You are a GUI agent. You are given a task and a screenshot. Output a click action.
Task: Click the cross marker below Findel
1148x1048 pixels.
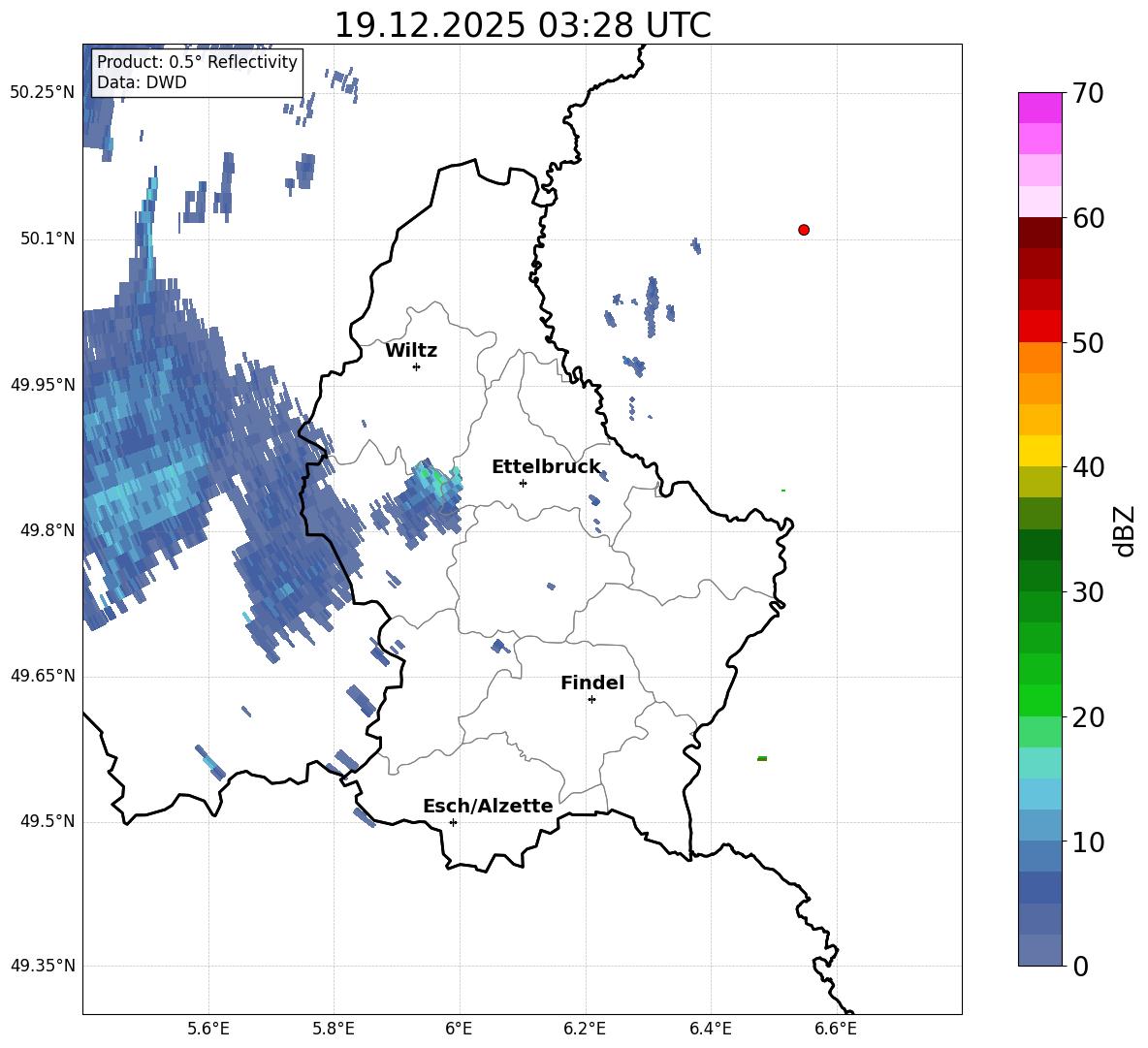pos(591,700)
